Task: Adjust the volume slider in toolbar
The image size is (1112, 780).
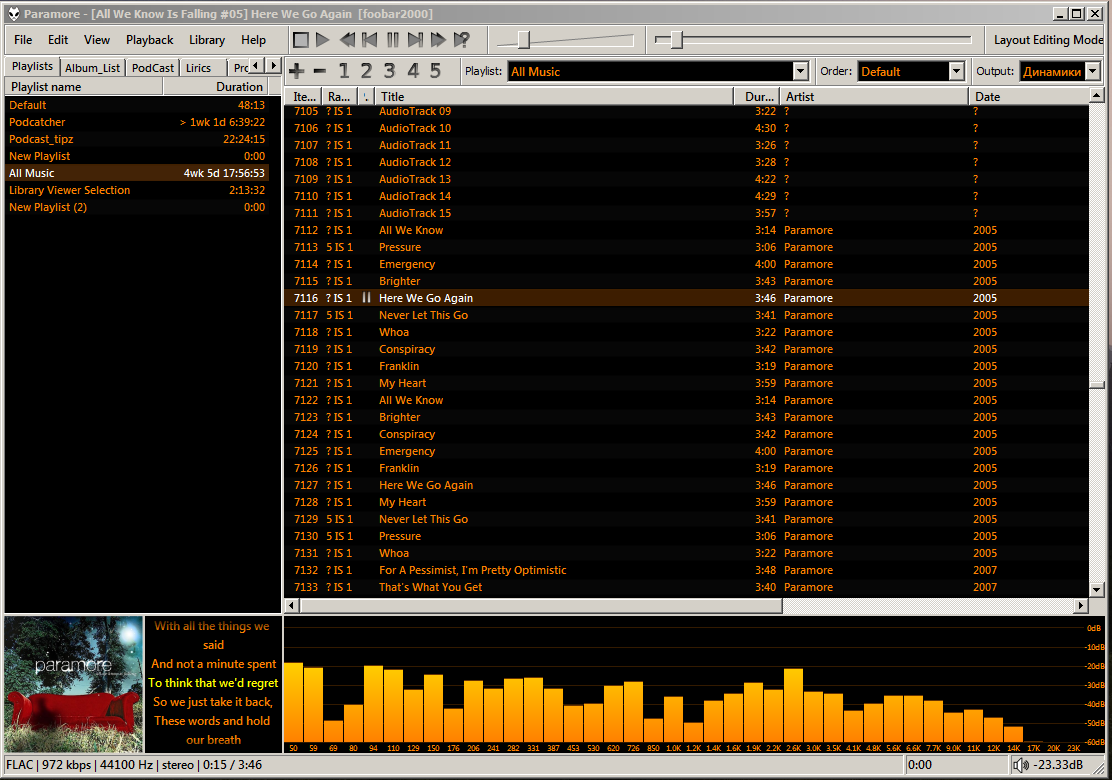Action: 523,40
